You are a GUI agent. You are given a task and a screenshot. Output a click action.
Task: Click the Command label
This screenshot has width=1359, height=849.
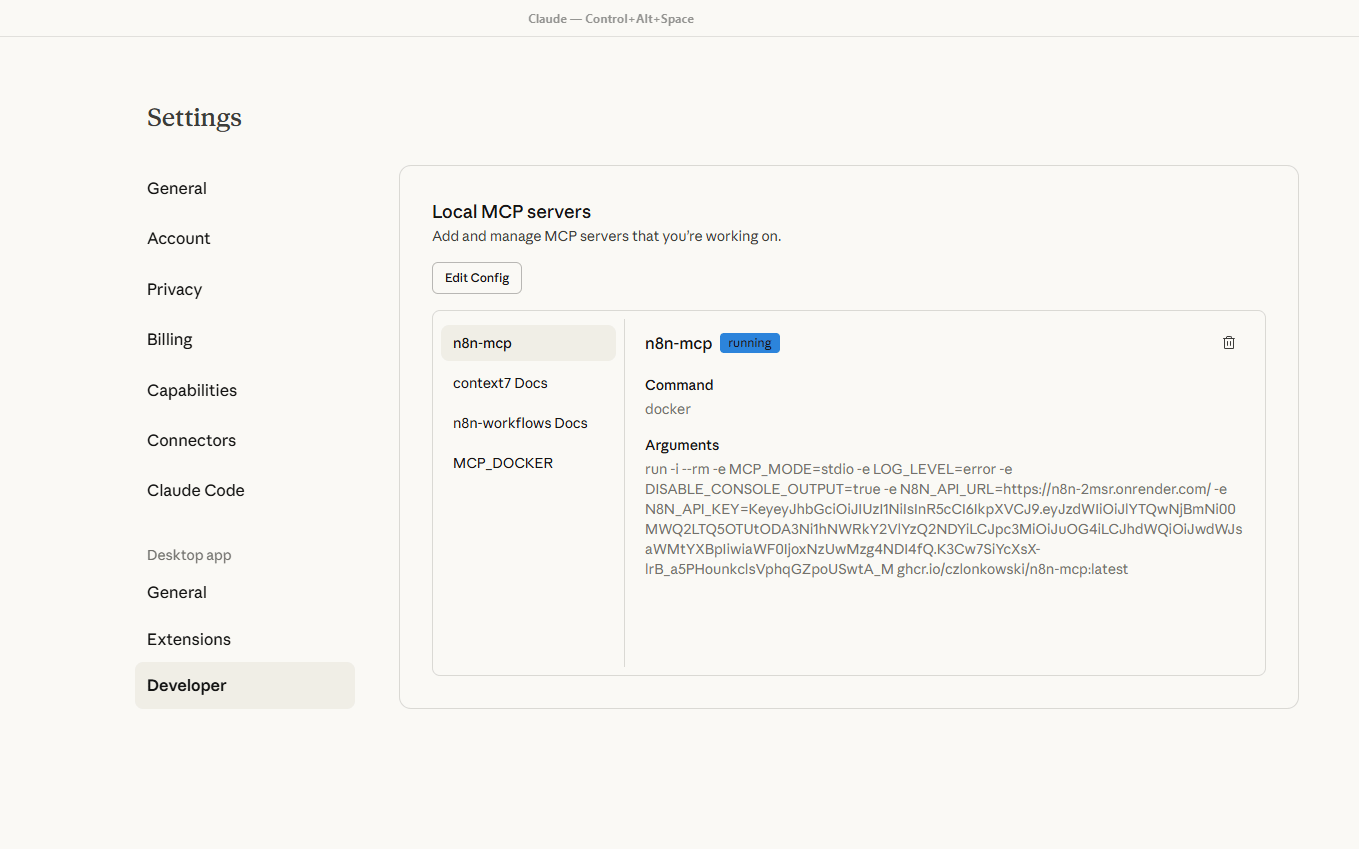click(679, 385)
